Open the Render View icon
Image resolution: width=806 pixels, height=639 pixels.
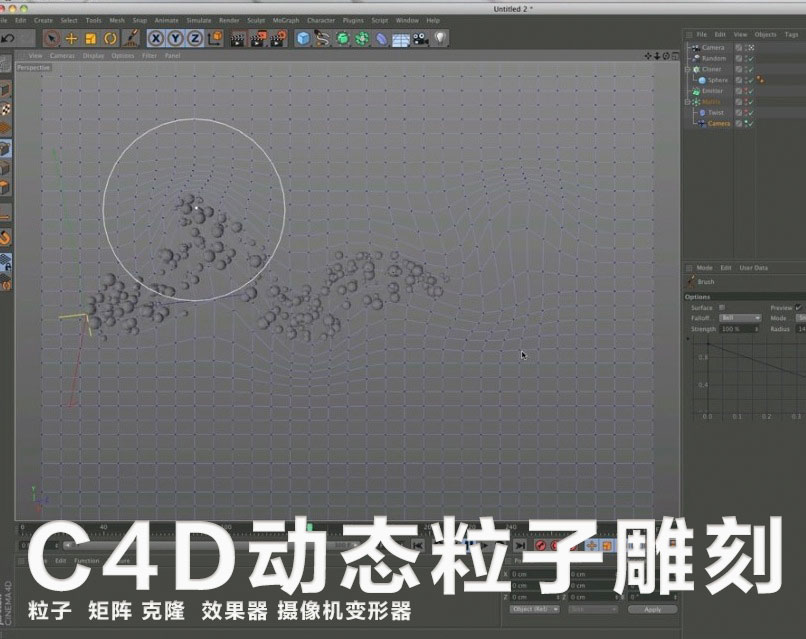(x=237, y=40)
